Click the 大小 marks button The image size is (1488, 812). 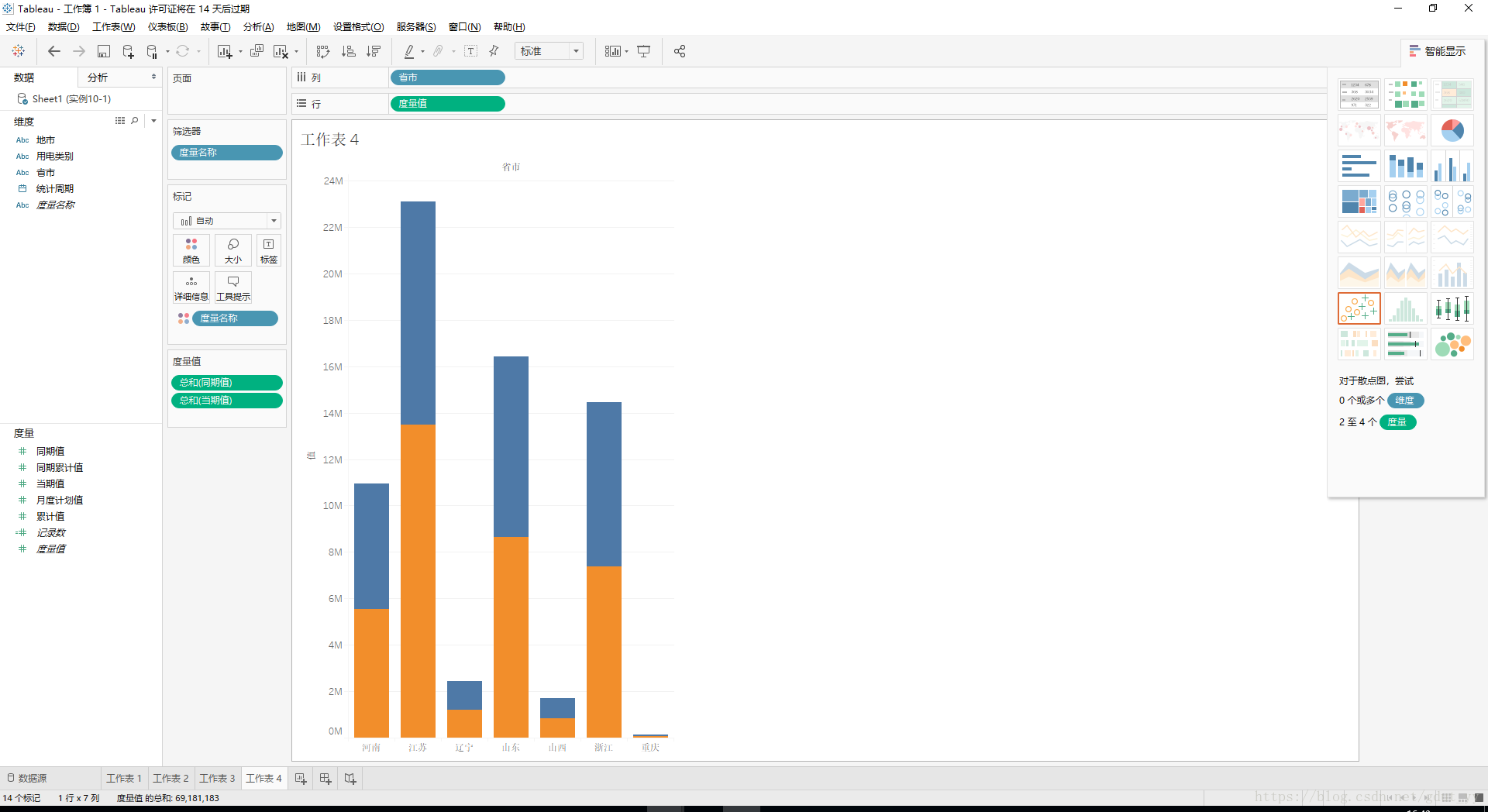pyautogui.click(x=233, y=250)
